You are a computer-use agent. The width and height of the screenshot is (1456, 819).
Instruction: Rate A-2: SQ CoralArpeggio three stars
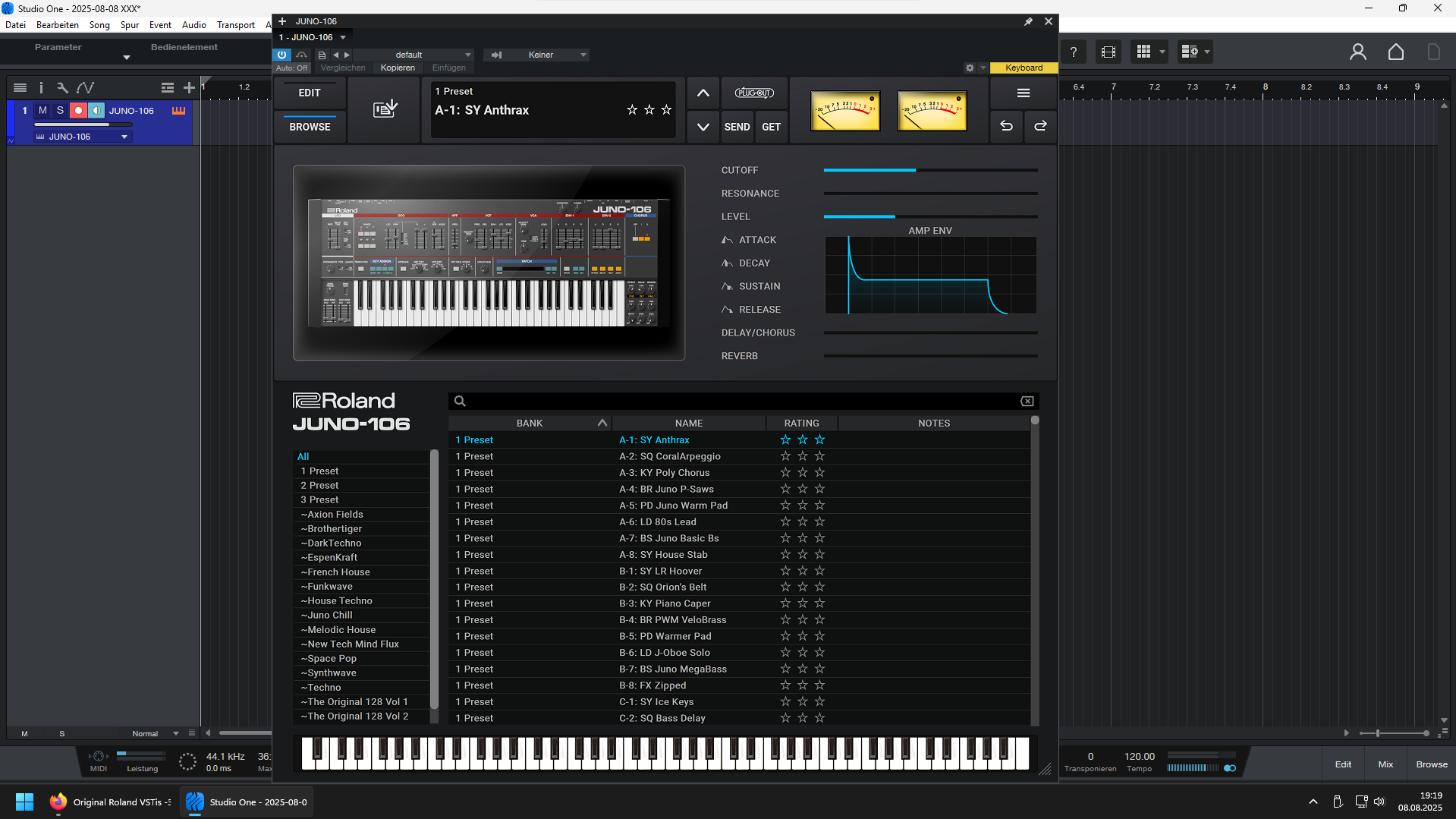click(819, 456)
